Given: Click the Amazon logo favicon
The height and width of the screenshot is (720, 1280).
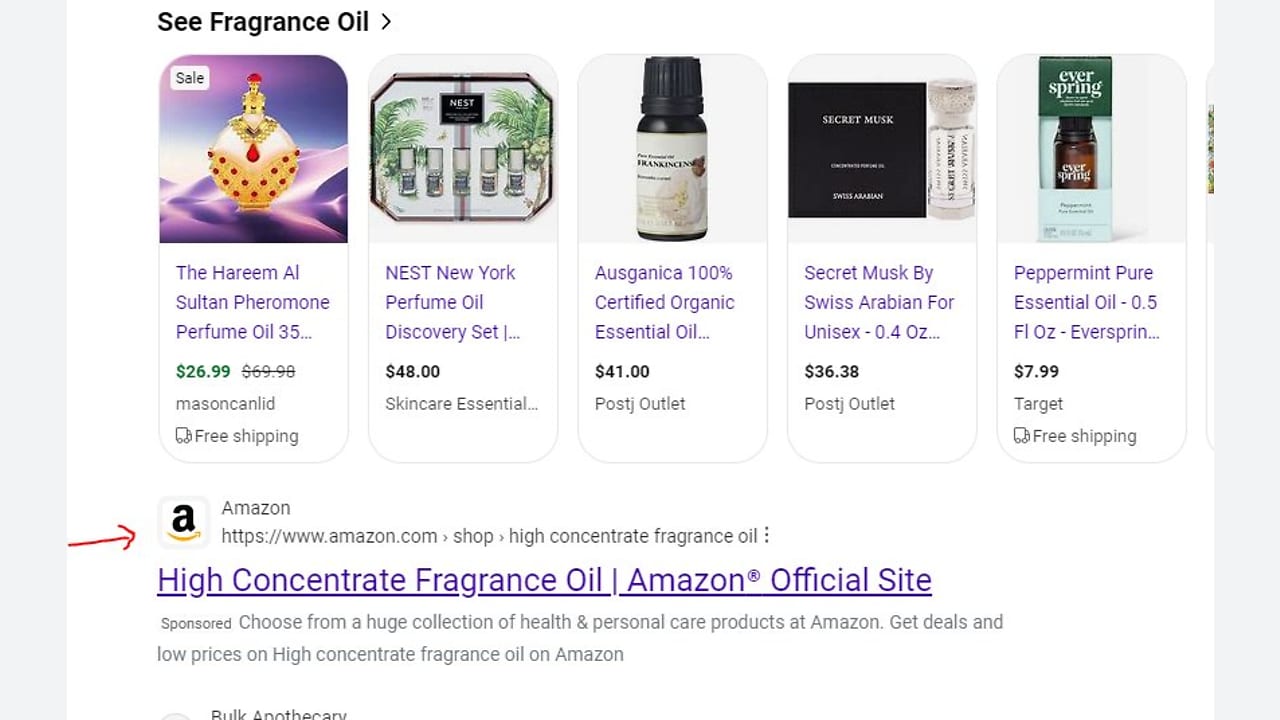Looking at the screenshot, I should point(183,522).
